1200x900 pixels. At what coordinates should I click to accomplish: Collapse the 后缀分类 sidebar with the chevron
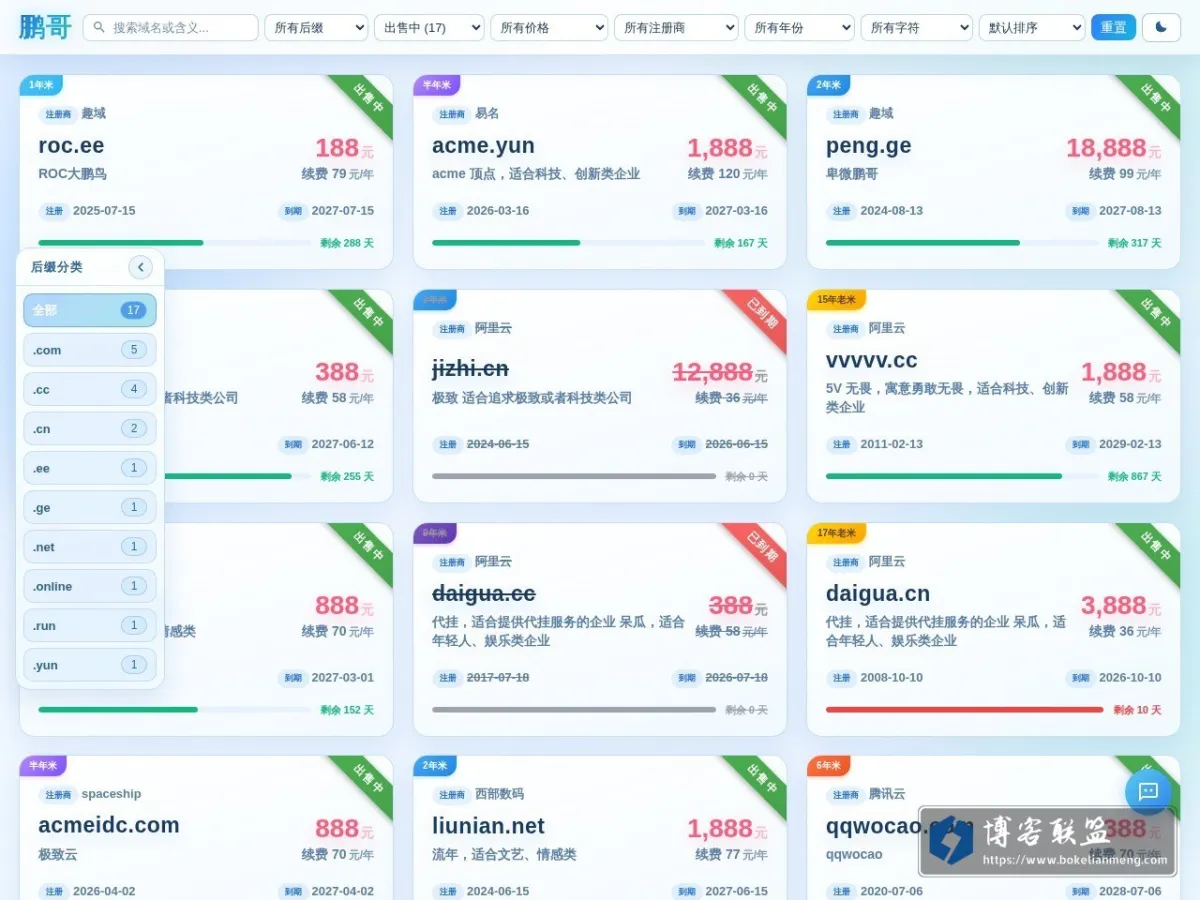click(x=140, y=267)
